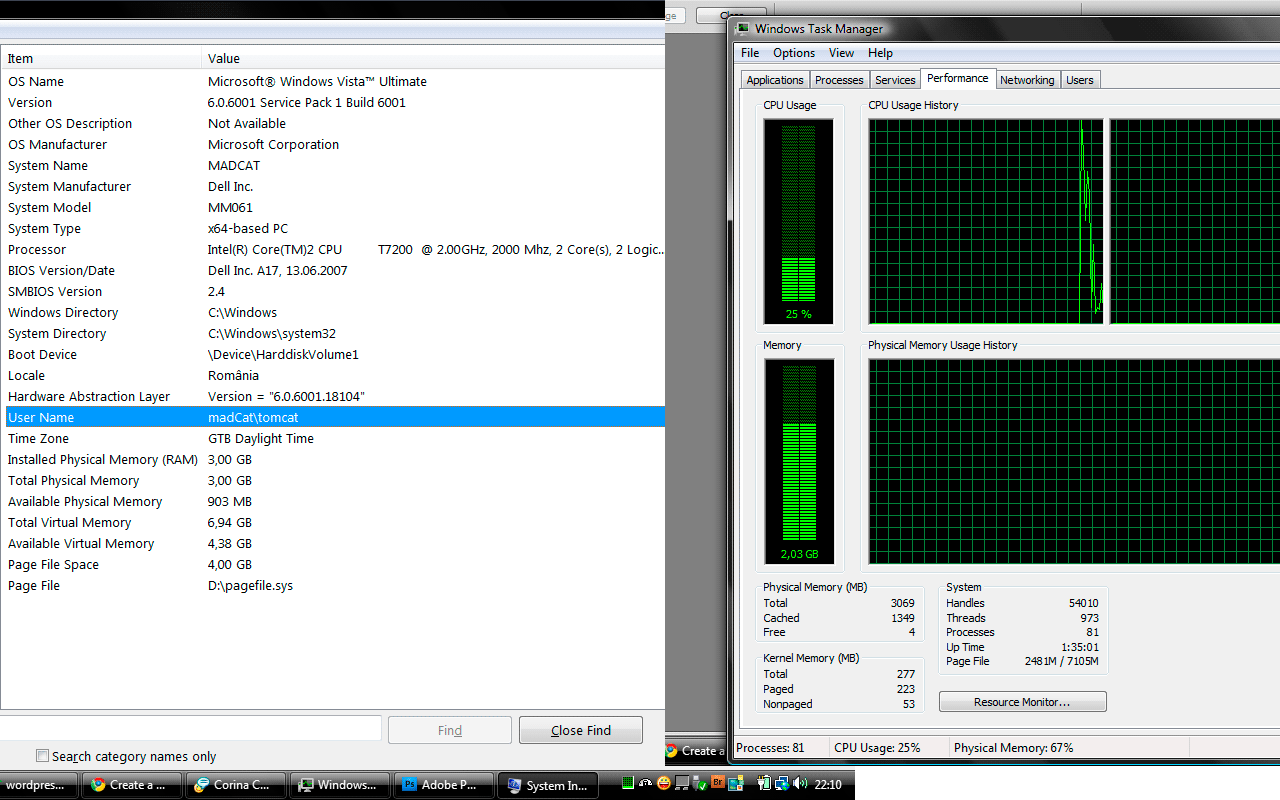Select the Page File Space row
This screenshot has width=1280, height=800.
pos(332,565)
